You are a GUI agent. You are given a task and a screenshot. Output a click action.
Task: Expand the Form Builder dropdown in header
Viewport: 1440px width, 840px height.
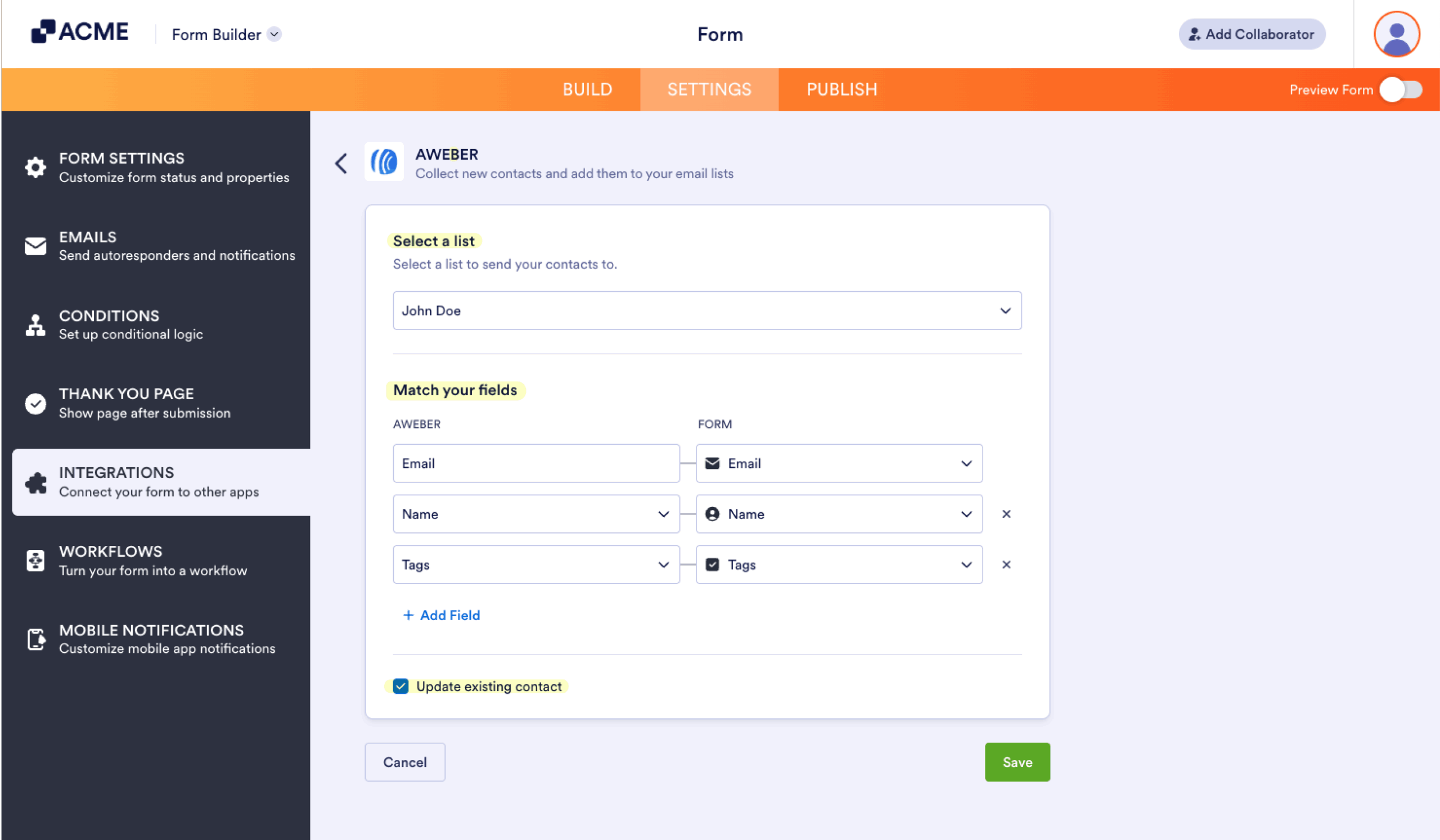276,34
